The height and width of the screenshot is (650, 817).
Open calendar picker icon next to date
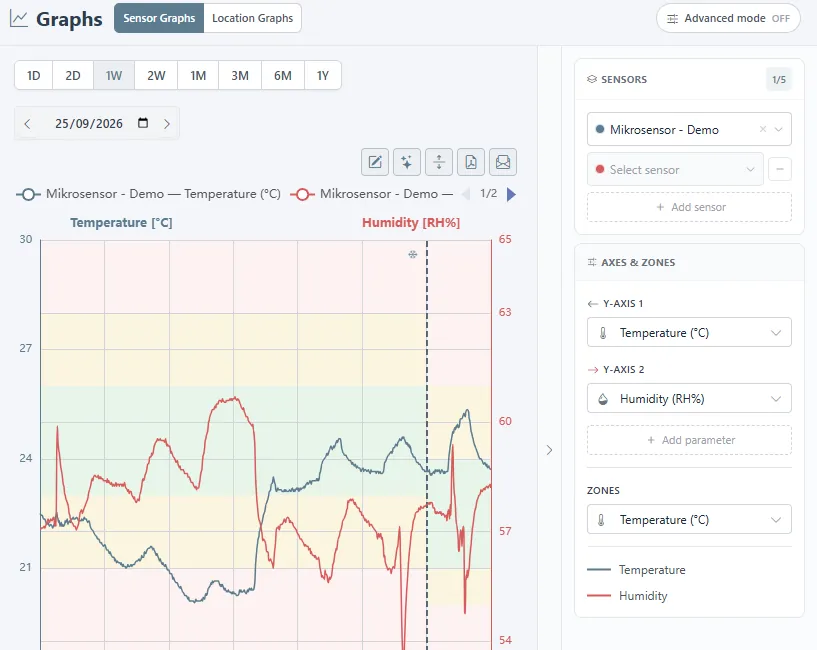(143, 123)
